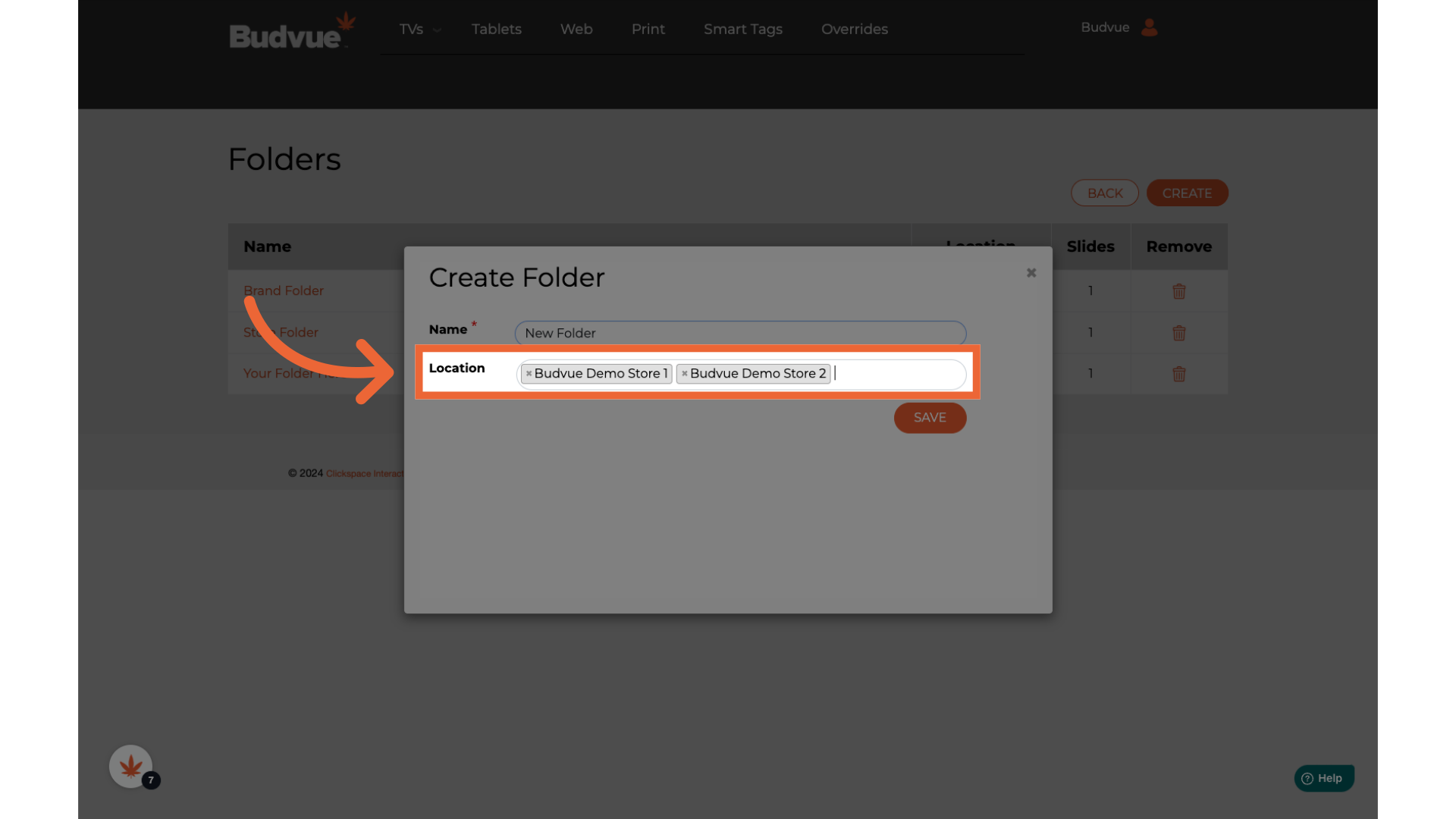The height and width of the screenshot is (819, 1456).
Task: Delete the Brand Folder via trash icon
Action: point(1178,291)
